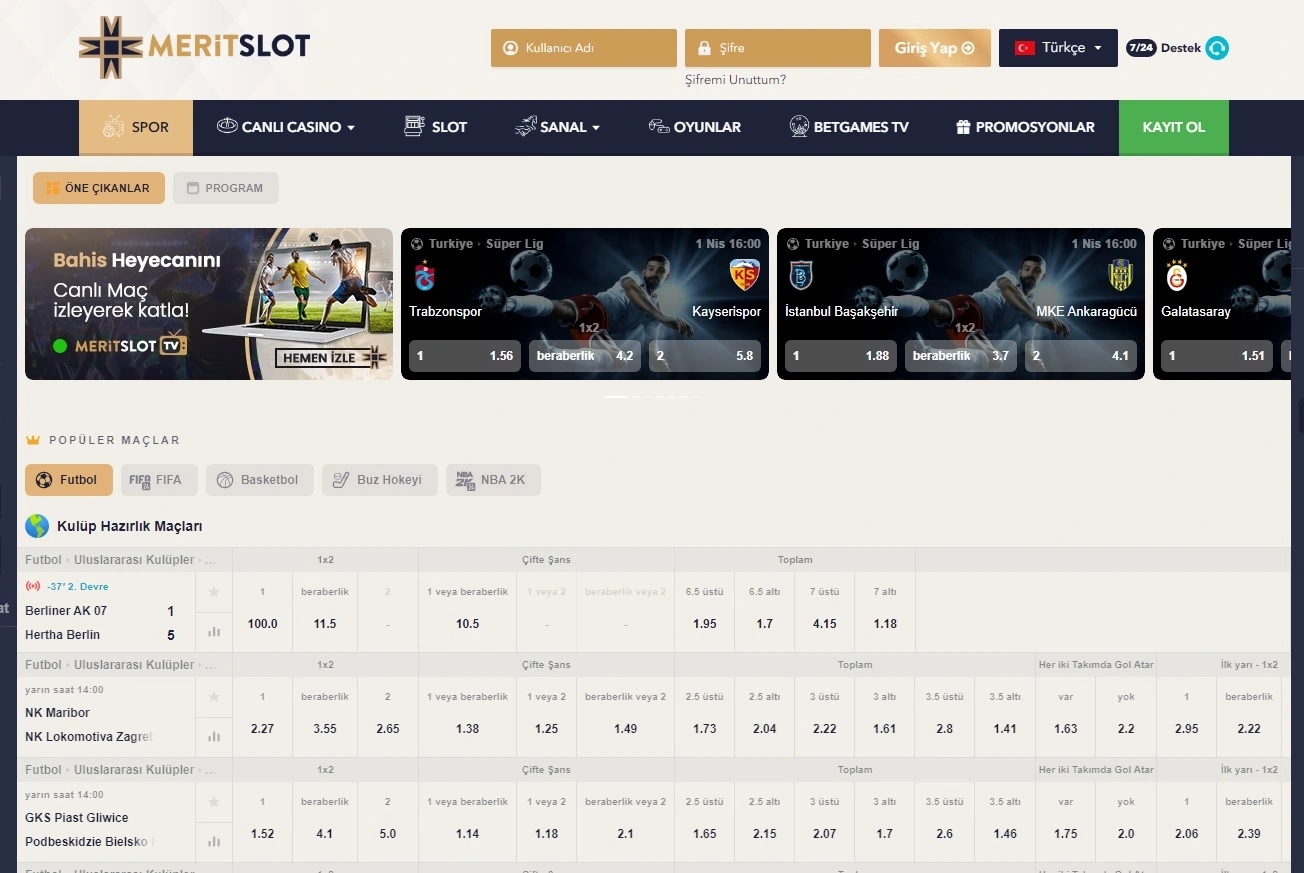Image resolution: width=1304 pixels, height=873 pixels.
Task: Select NK Lokomotiva away win odds 2.65
Action: click(388, 717)
